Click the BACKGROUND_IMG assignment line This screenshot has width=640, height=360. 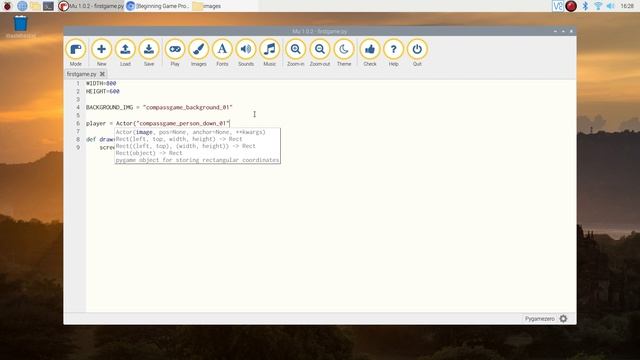159,107
